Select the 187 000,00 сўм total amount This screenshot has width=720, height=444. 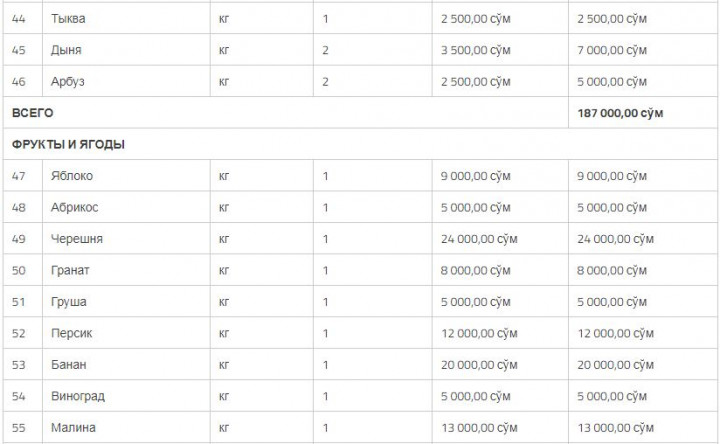click(620, 113)
